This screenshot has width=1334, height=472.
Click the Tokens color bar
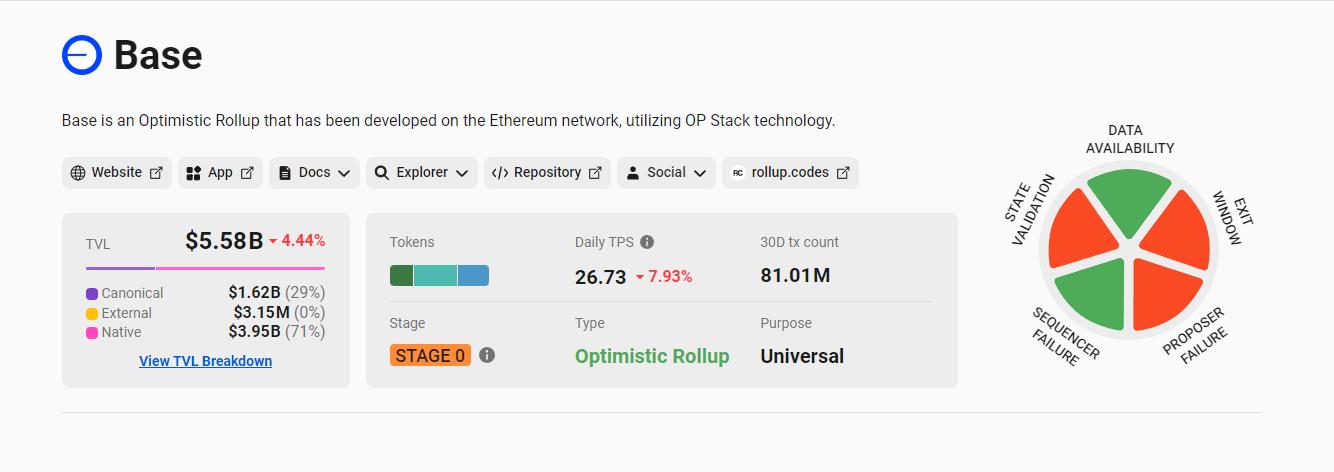439,276
